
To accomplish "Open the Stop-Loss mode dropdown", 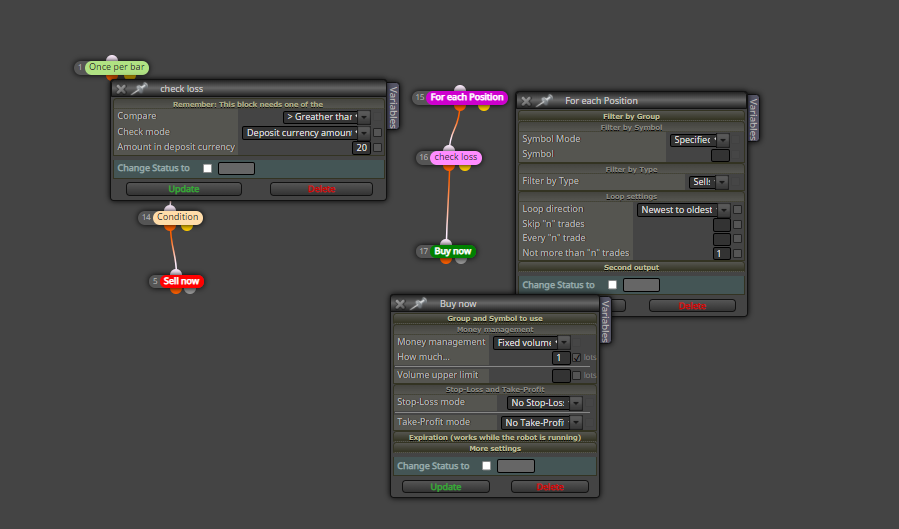I will click(545, 403).
